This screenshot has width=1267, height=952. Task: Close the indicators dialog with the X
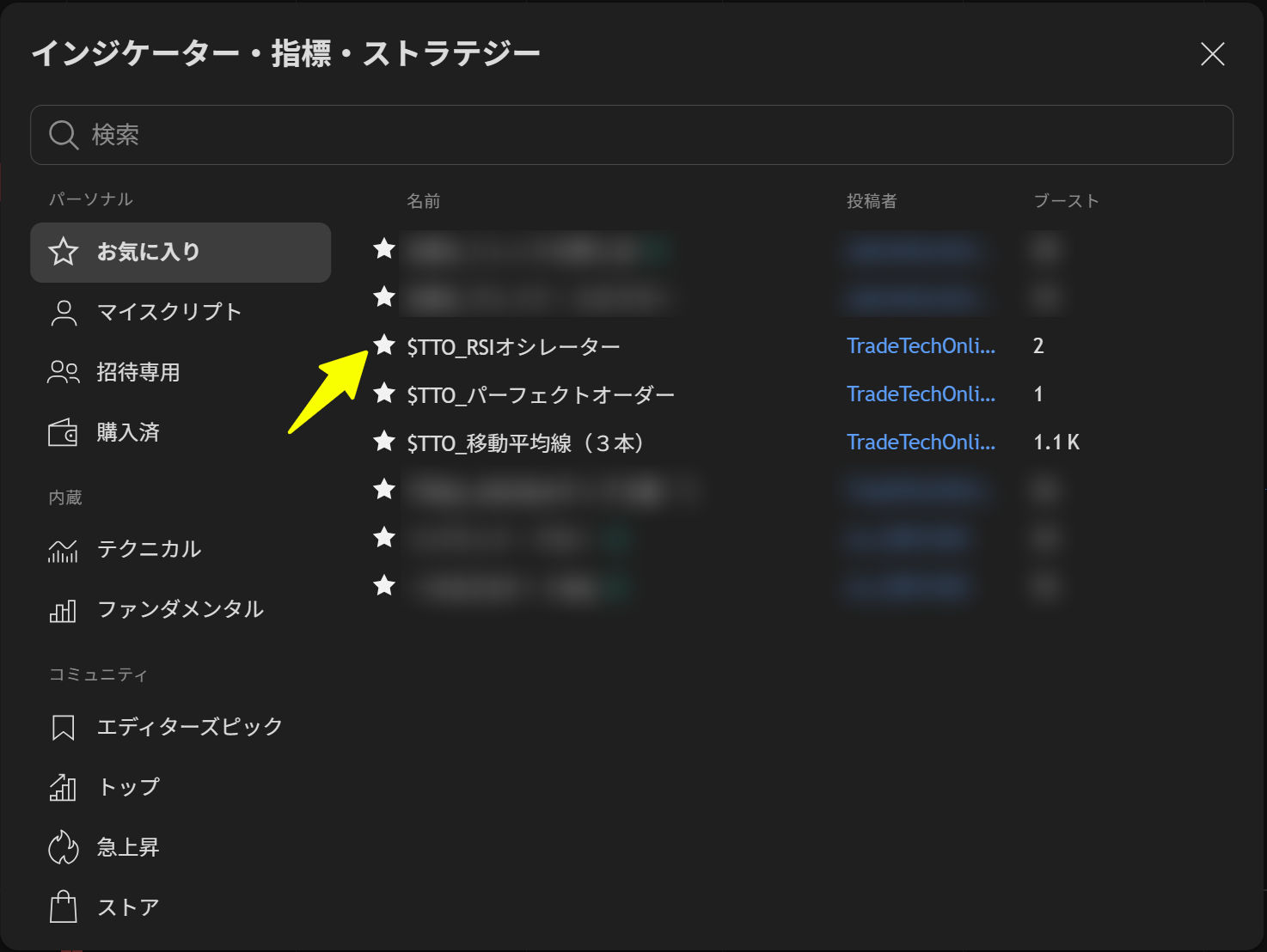coord(1212,54)
